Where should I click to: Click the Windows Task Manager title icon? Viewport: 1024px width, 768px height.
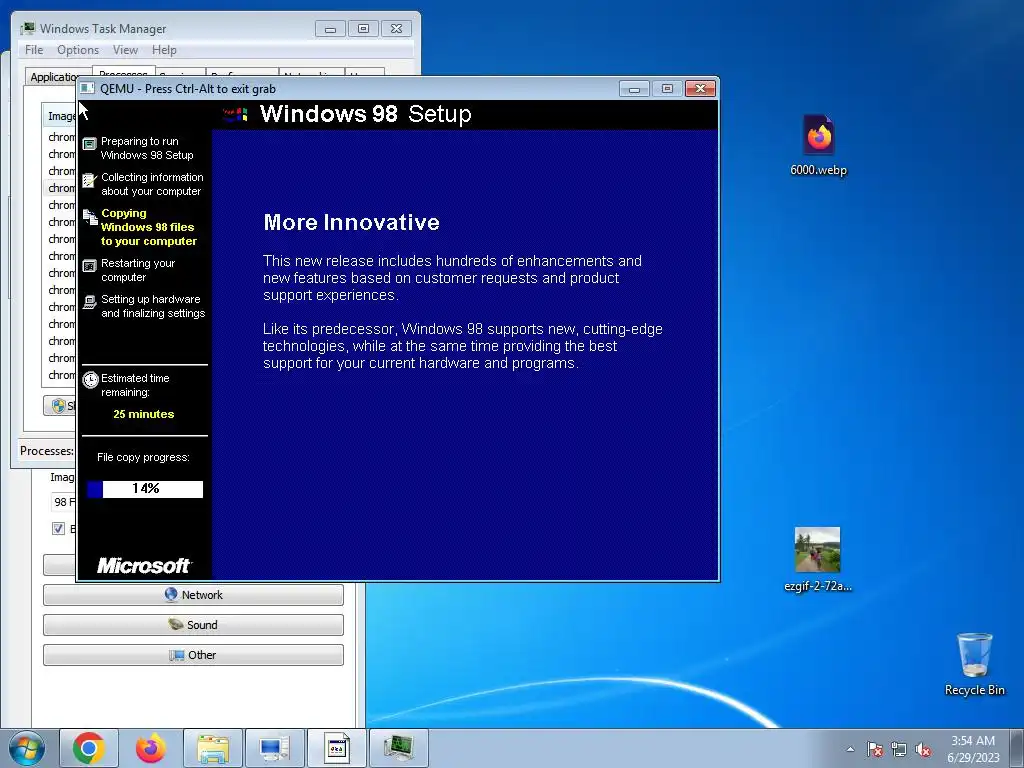[x=28, y=28]
